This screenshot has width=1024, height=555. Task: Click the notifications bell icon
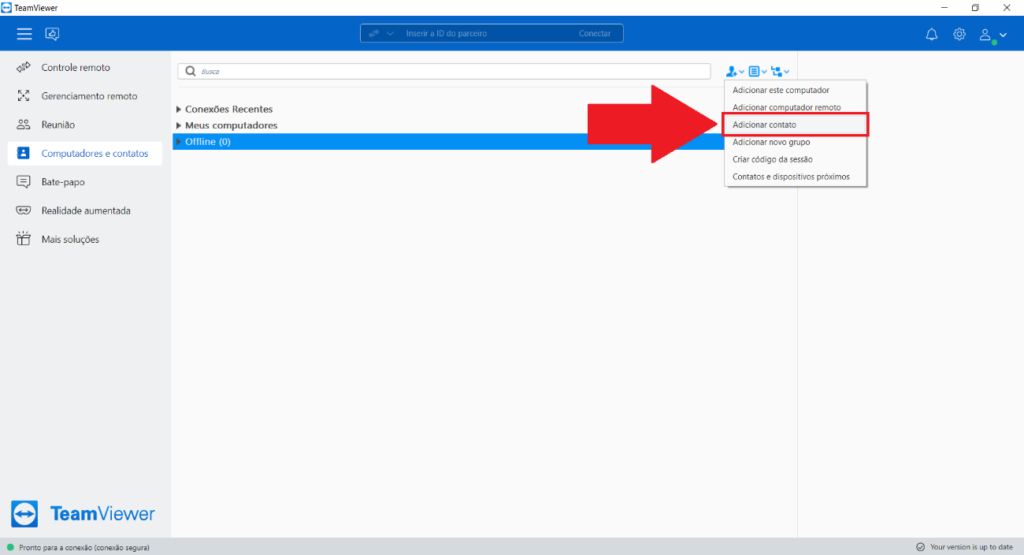click(x=931, y=34)
